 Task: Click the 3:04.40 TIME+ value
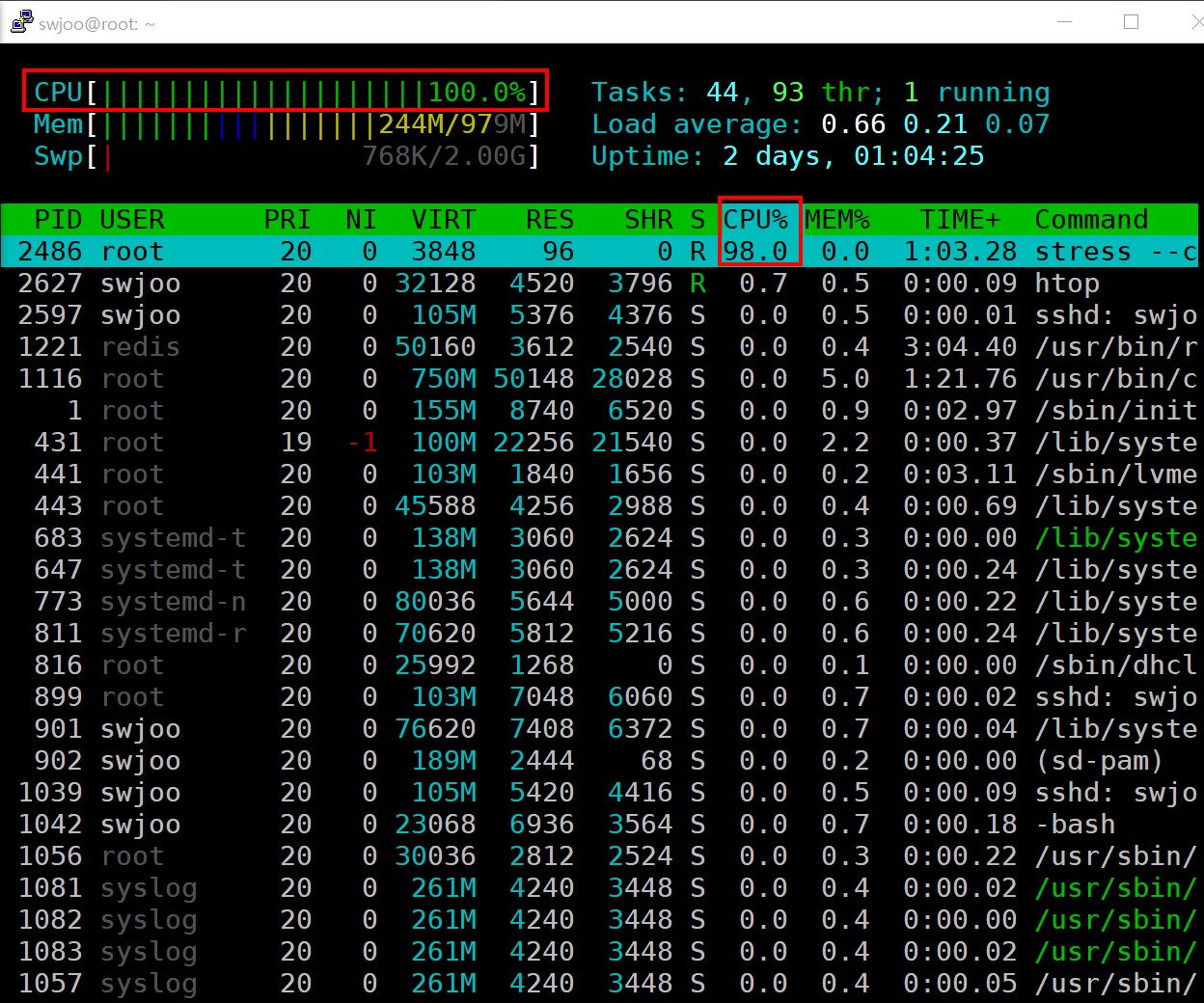click(960, 346)
